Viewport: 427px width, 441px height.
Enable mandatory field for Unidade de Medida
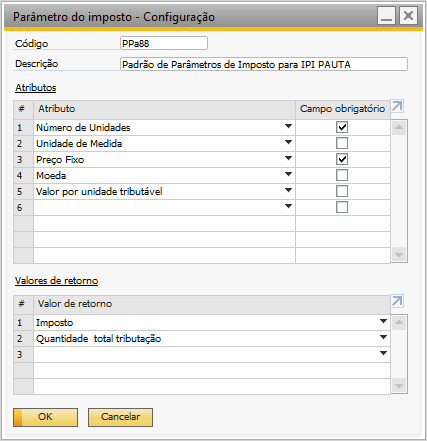[342, 143]
